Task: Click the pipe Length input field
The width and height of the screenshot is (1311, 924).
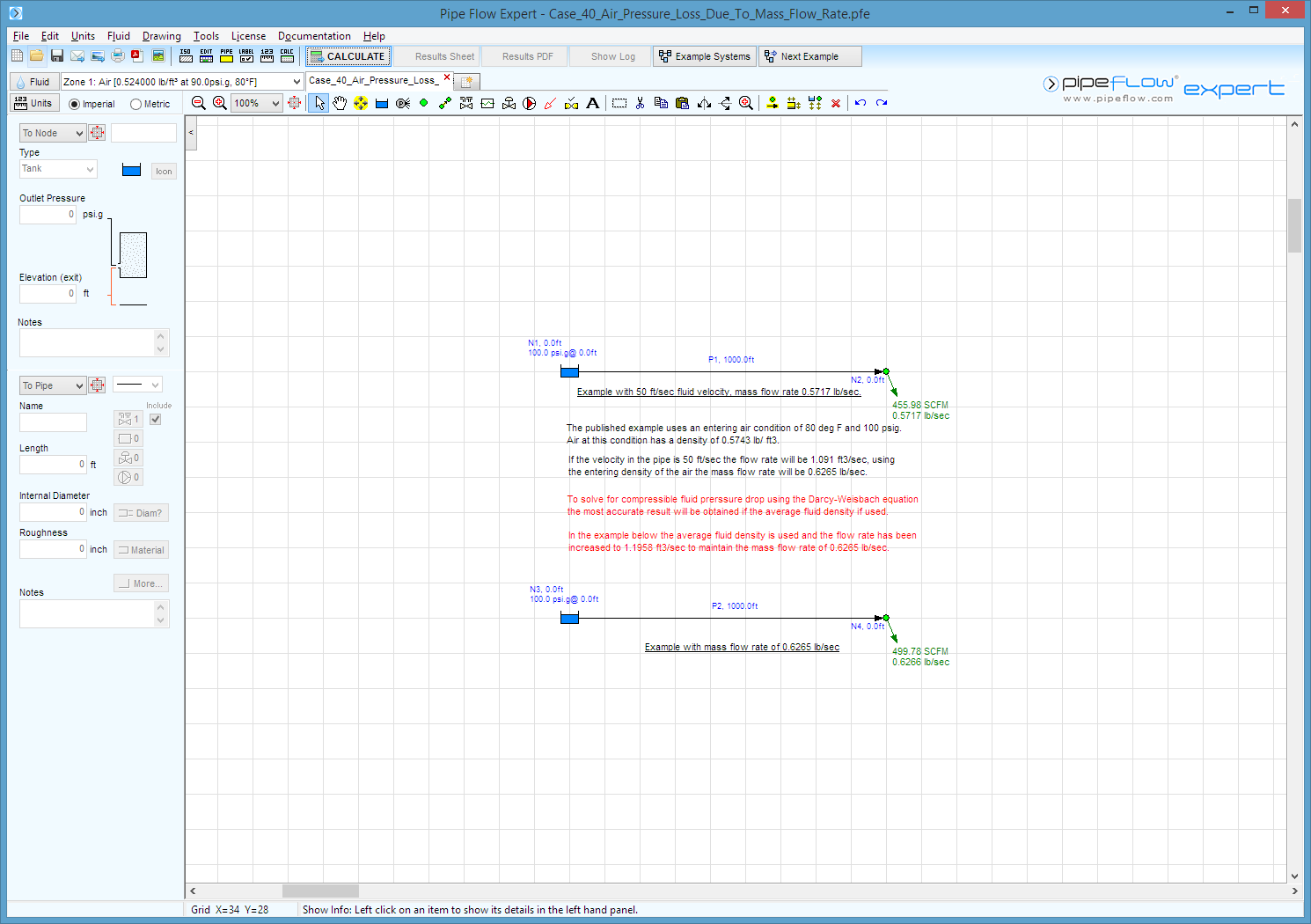Action: pyautogui.click(x=53, y=465)
